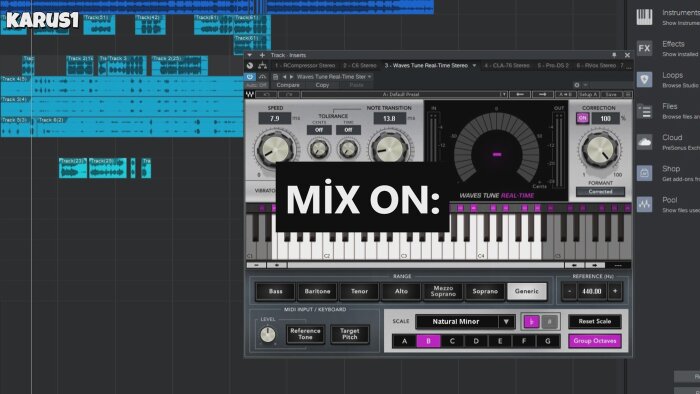Screen dimensions: 700x394
Task: Click the Reset Scale button
Action: [595, 321]
